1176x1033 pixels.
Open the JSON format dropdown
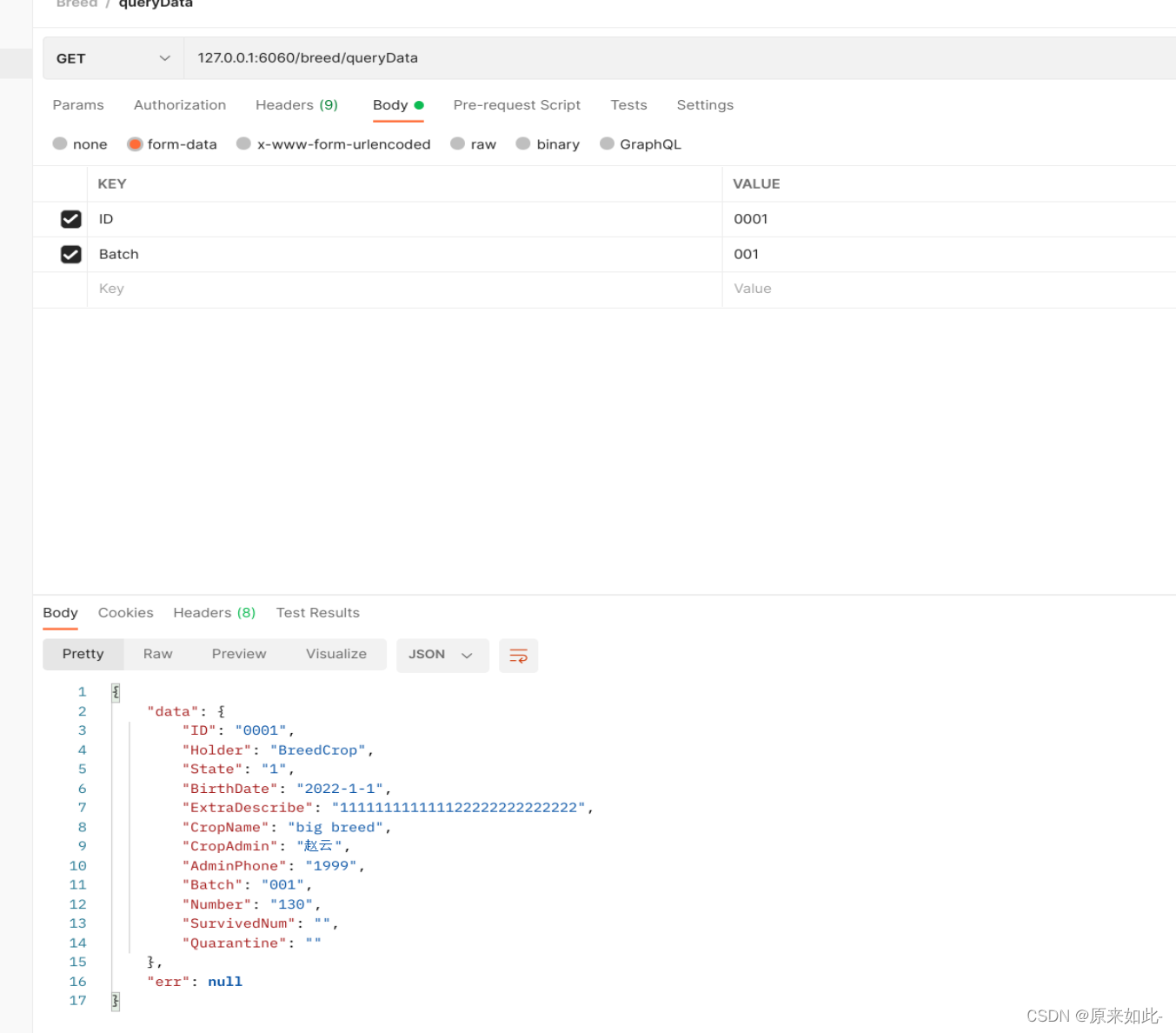[x=442, y=655]
